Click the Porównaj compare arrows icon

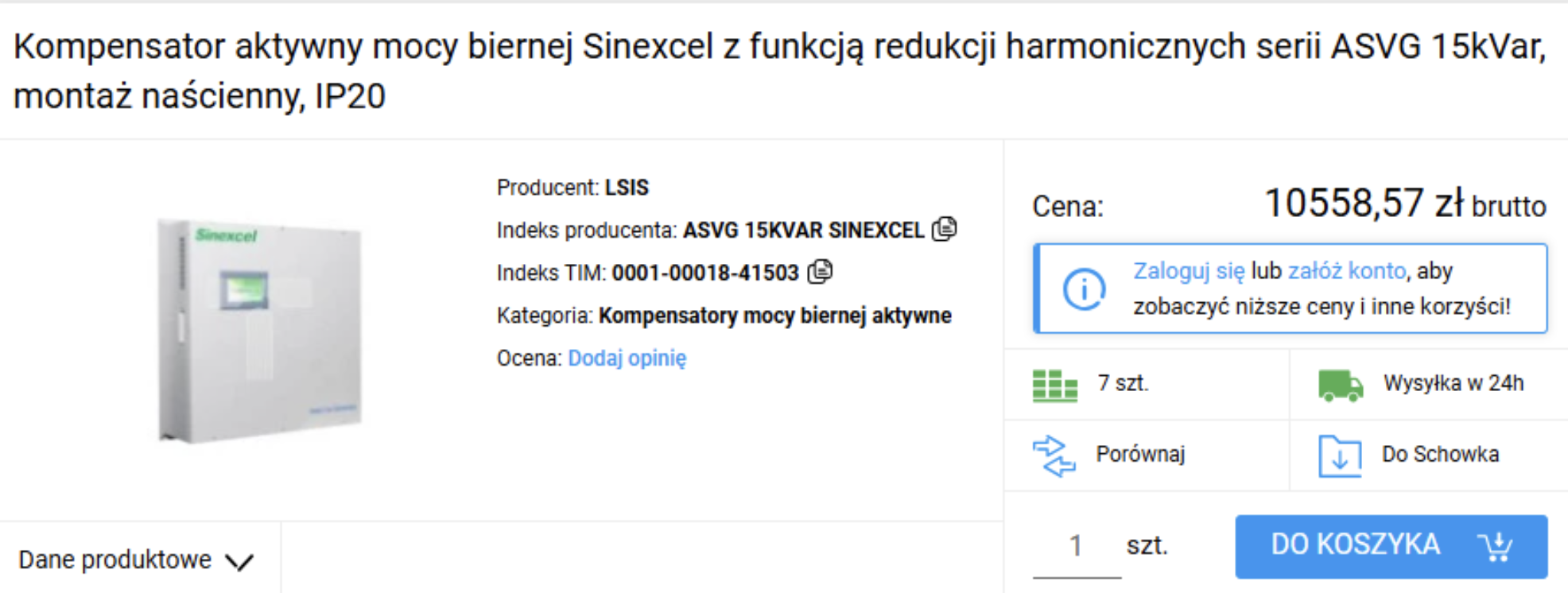tap(1054, 455)
